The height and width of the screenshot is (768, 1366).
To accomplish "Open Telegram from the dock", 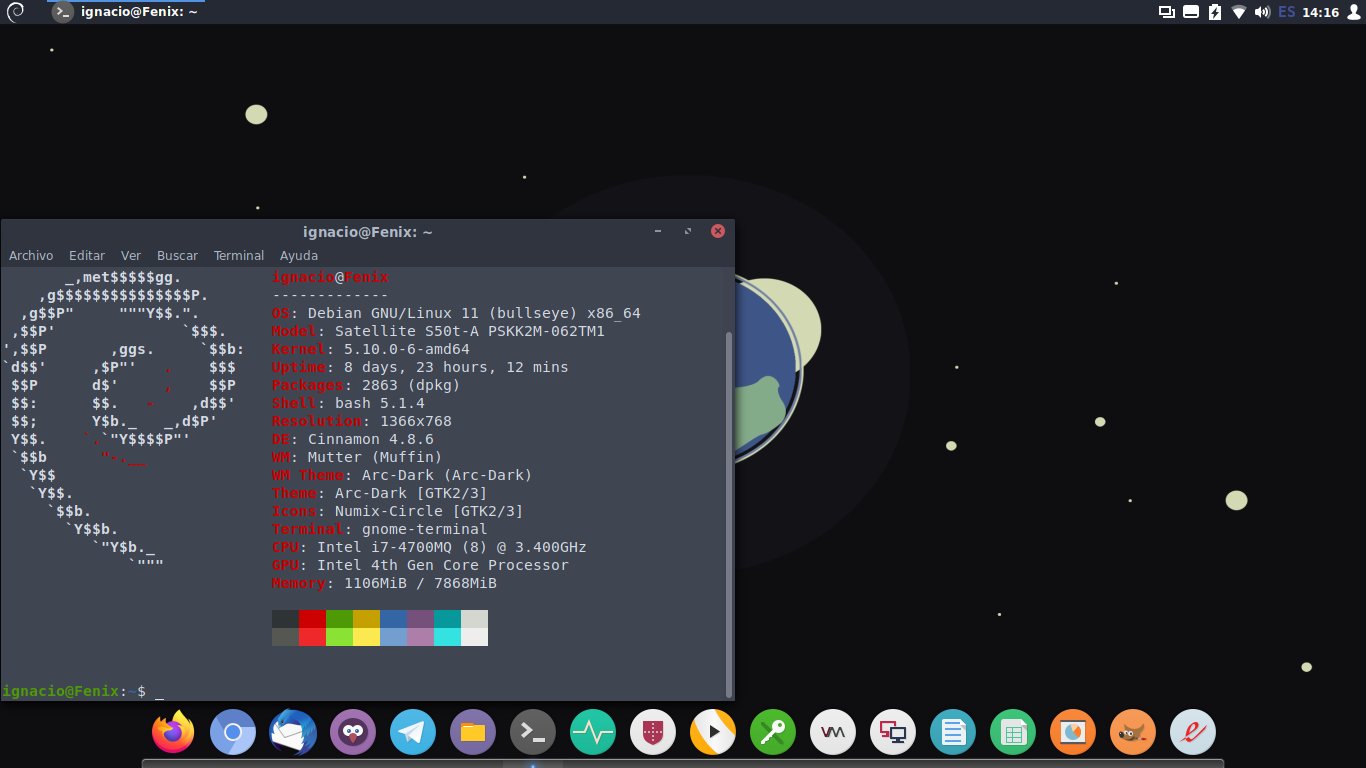I will click(x=413, y=733).
